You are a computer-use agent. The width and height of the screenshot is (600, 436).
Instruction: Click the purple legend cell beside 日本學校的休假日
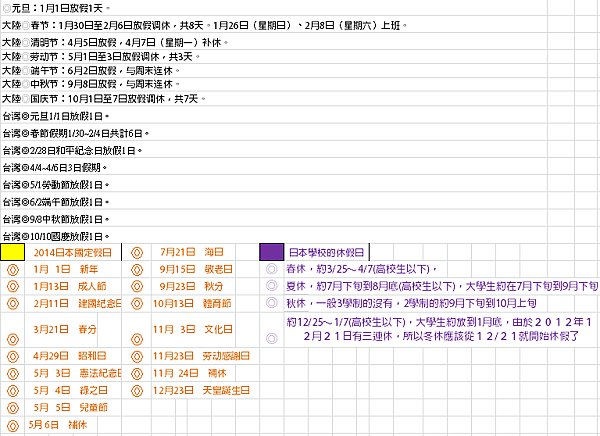tap(272, 252)
